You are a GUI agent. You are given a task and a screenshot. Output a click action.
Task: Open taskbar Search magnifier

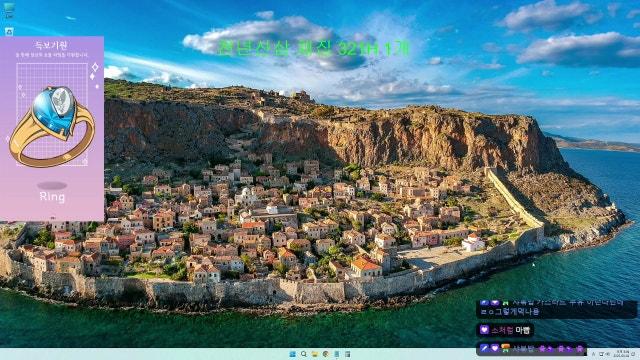point(304,354)
